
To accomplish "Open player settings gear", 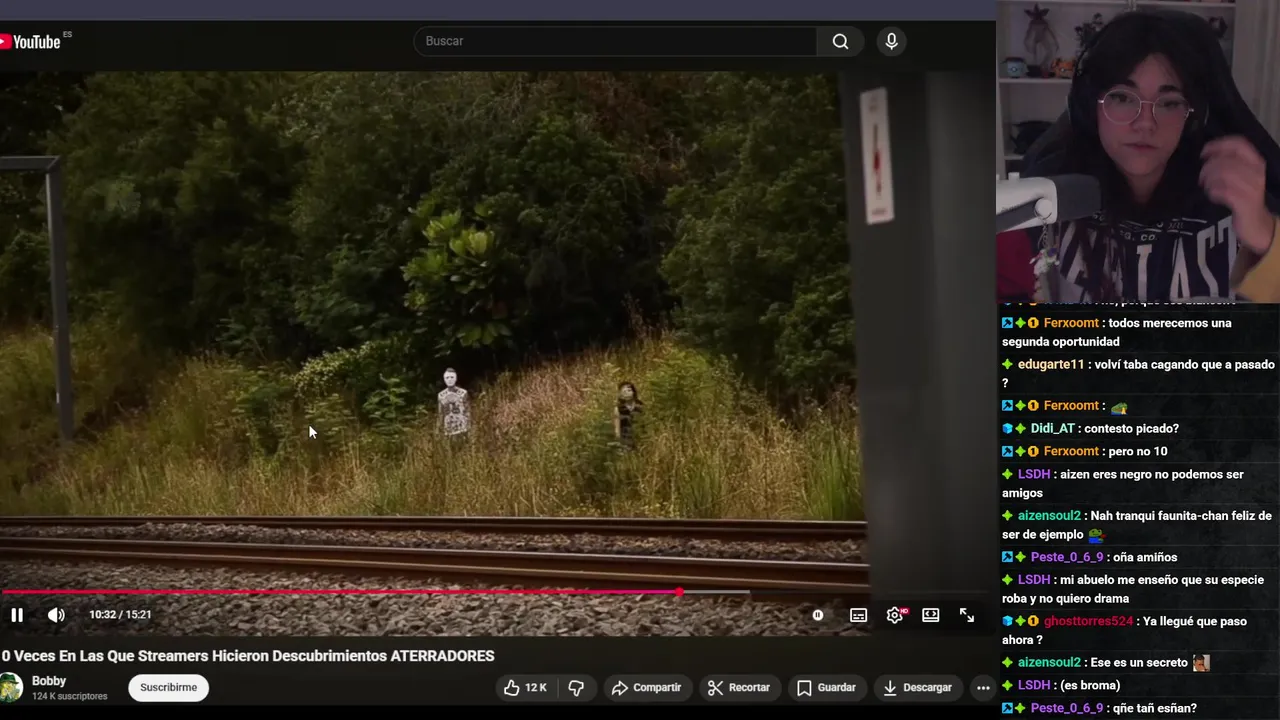I will coord(895,615).
